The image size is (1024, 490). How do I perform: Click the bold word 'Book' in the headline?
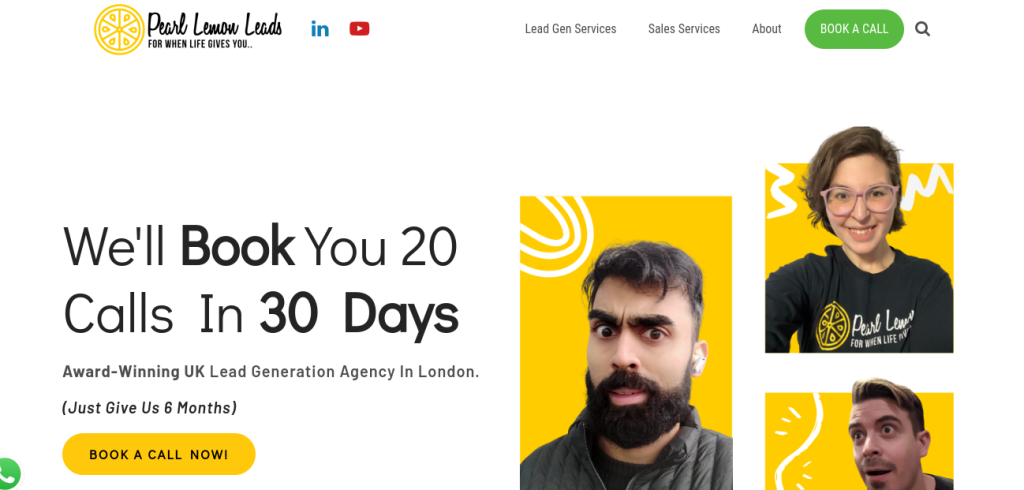(237, 246)
